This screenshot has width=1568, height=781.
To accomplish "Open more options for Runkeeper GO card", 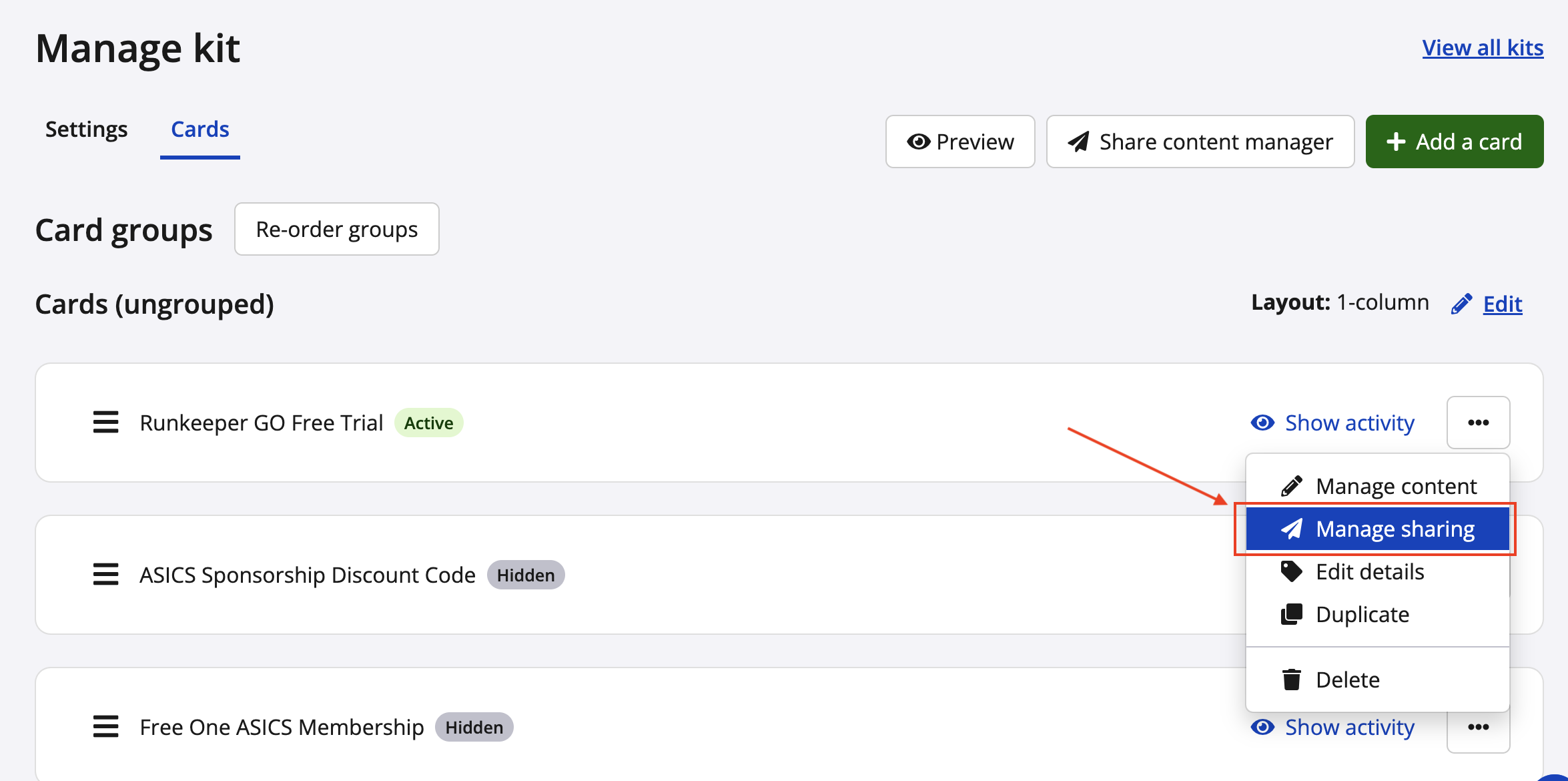I will coord(1478,423).
